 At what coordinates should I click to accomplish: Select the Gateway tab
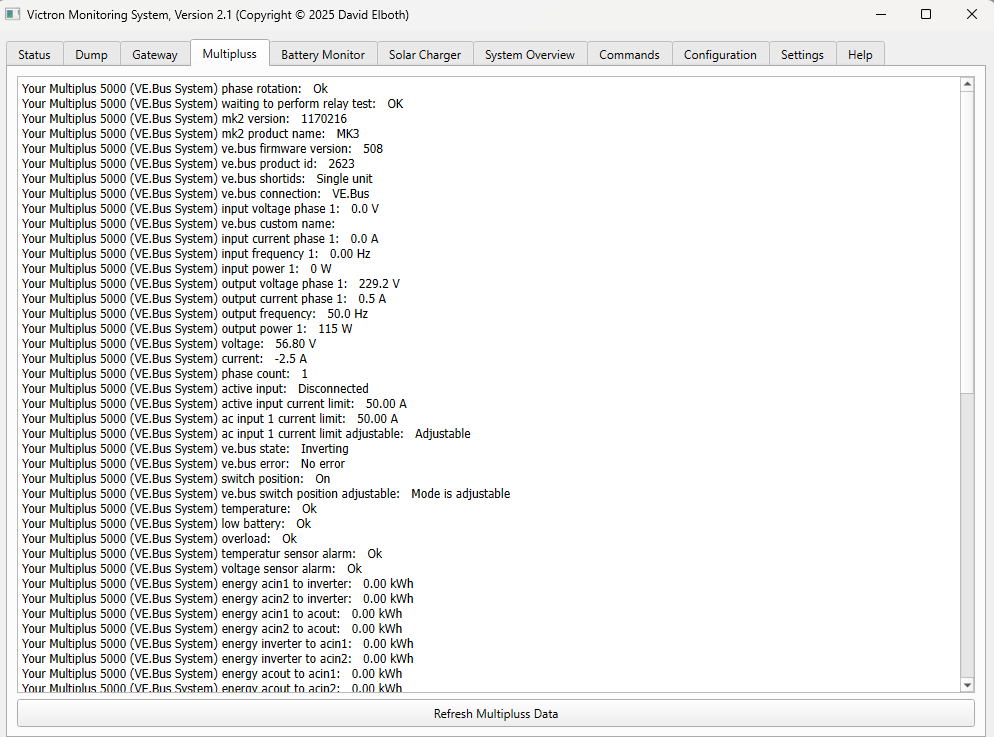point(155,54)
